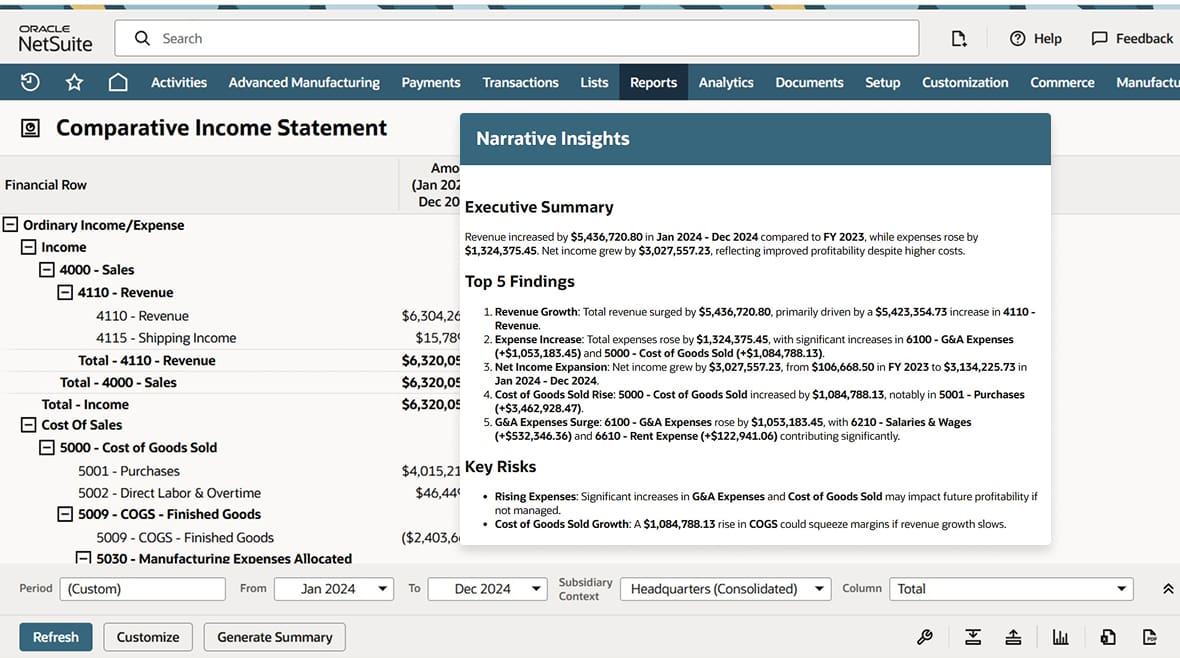Go to the Home dashboard icon
The height and width of the screenshot is (658, 1180).
tap(118, 82)
